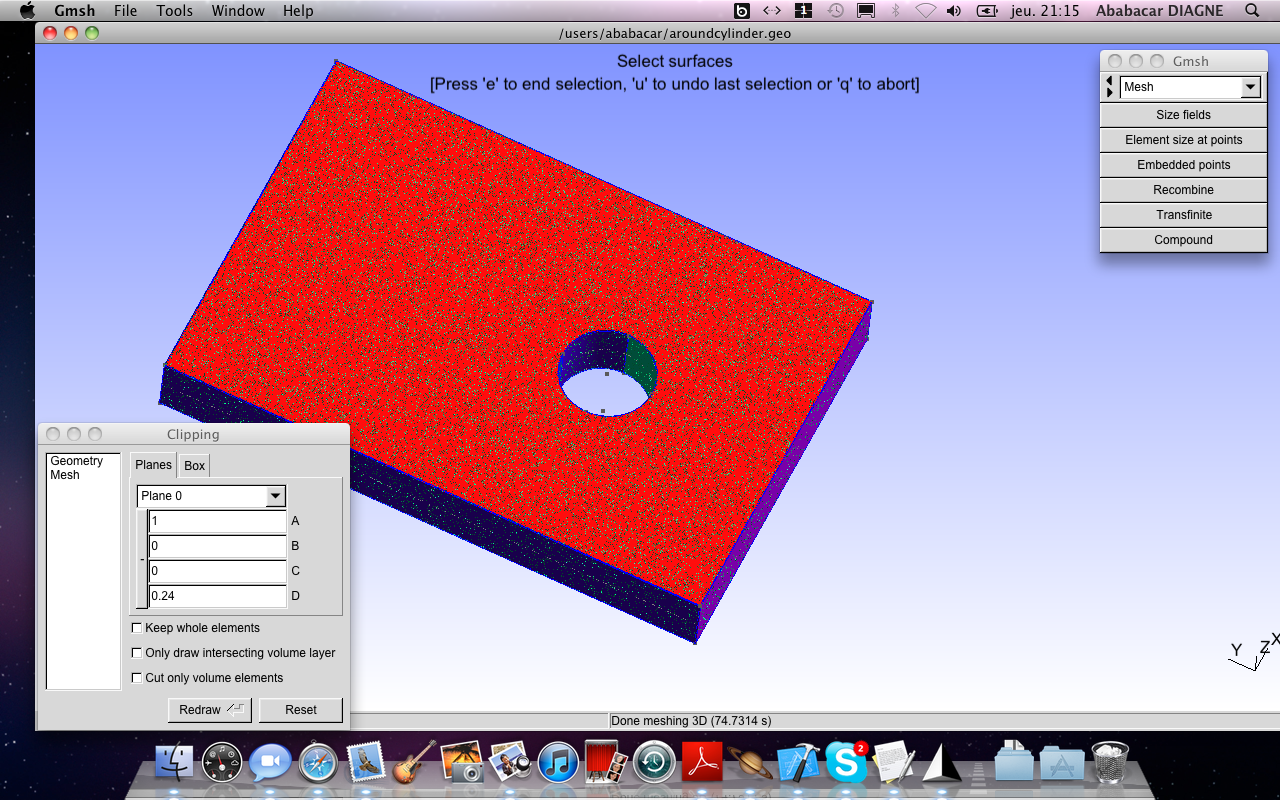
Task: Switch to the Planes tab
Action: 154,465
